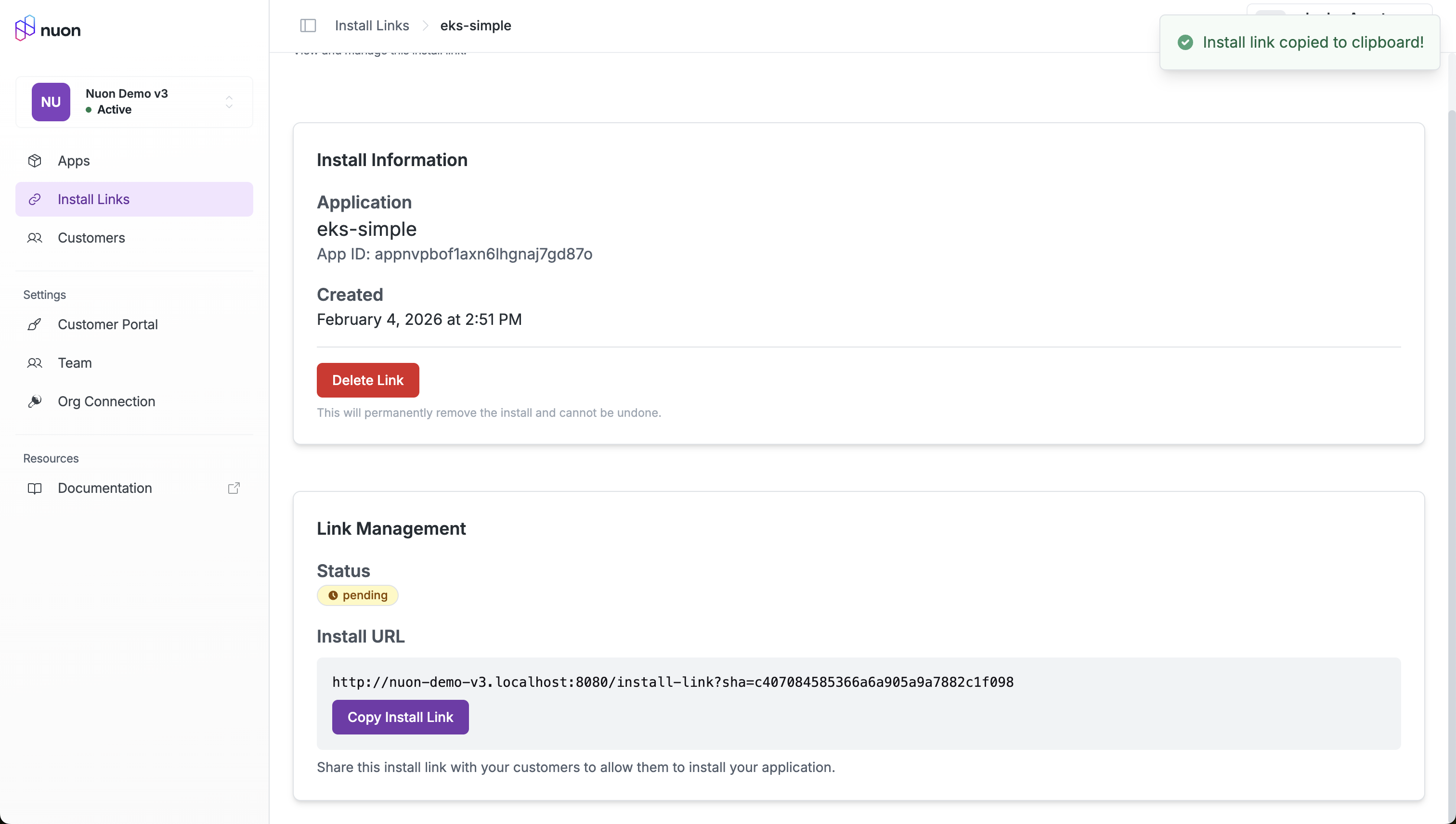Toggle the sidebar panel icon
This screenshot has height=824, width=1456.
[x=307, y=26]
